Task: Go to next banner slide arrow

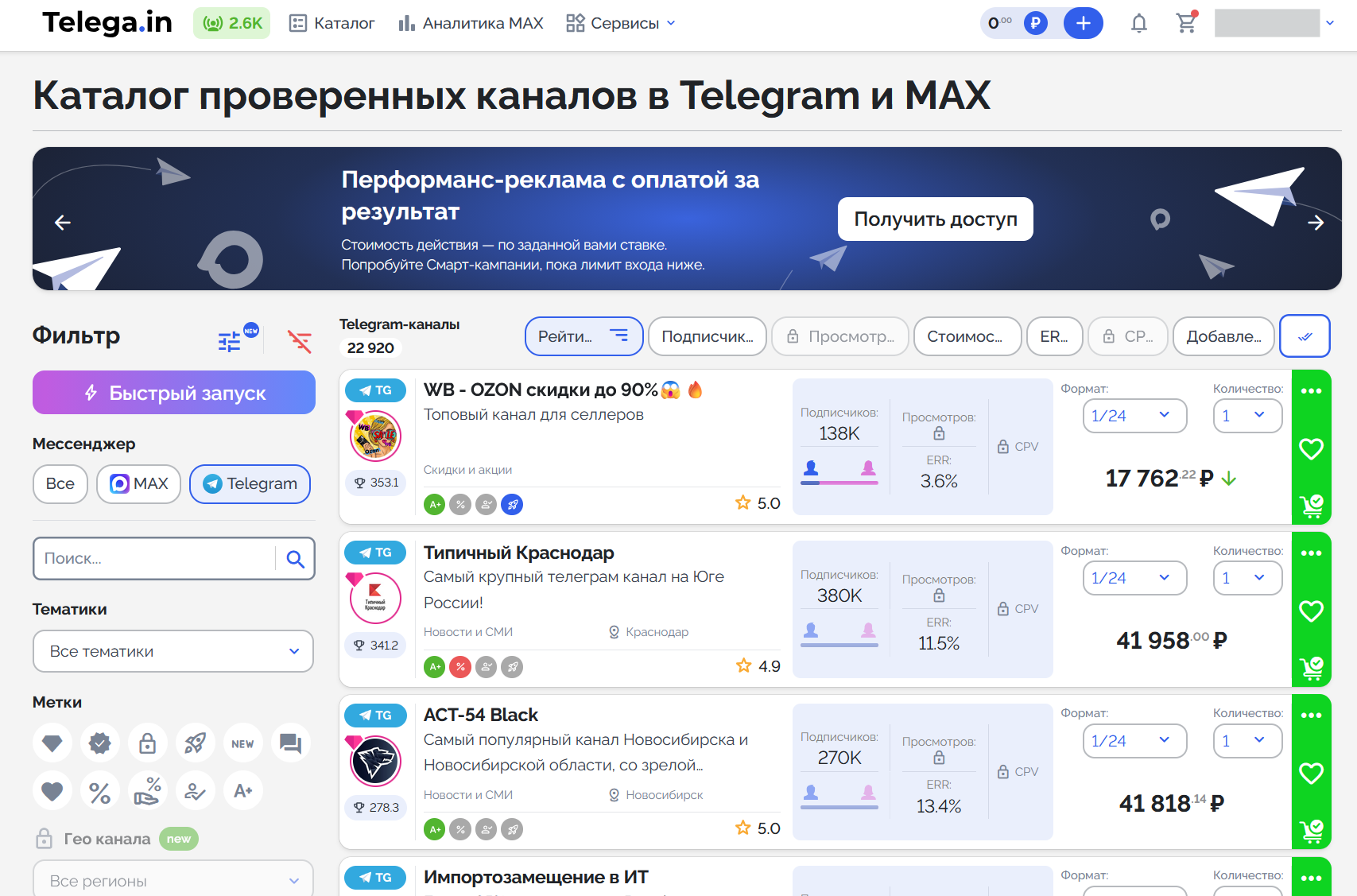Action: pos(1316,223)
